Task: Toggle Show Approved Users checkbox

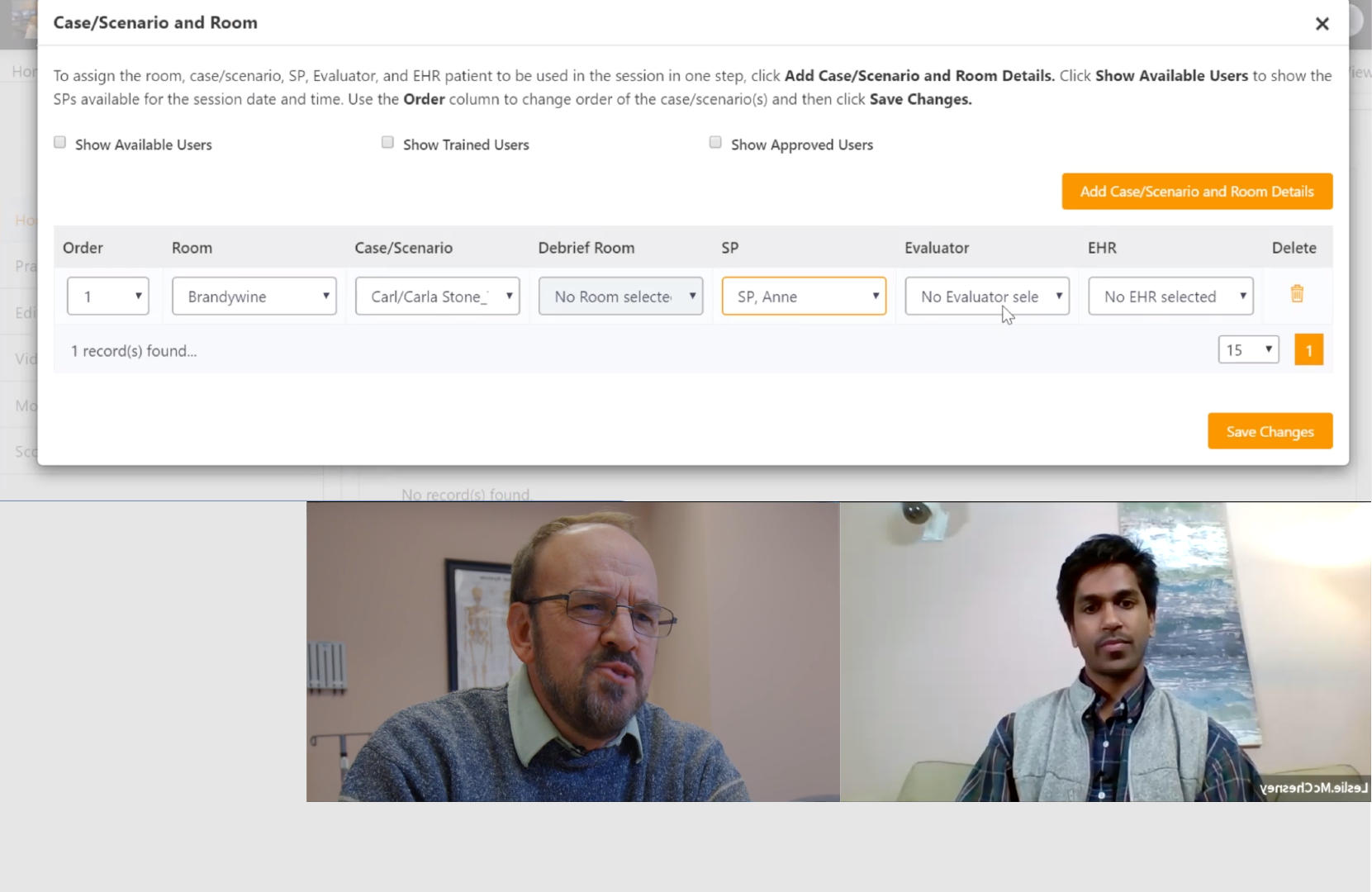Action: [715, 143]
